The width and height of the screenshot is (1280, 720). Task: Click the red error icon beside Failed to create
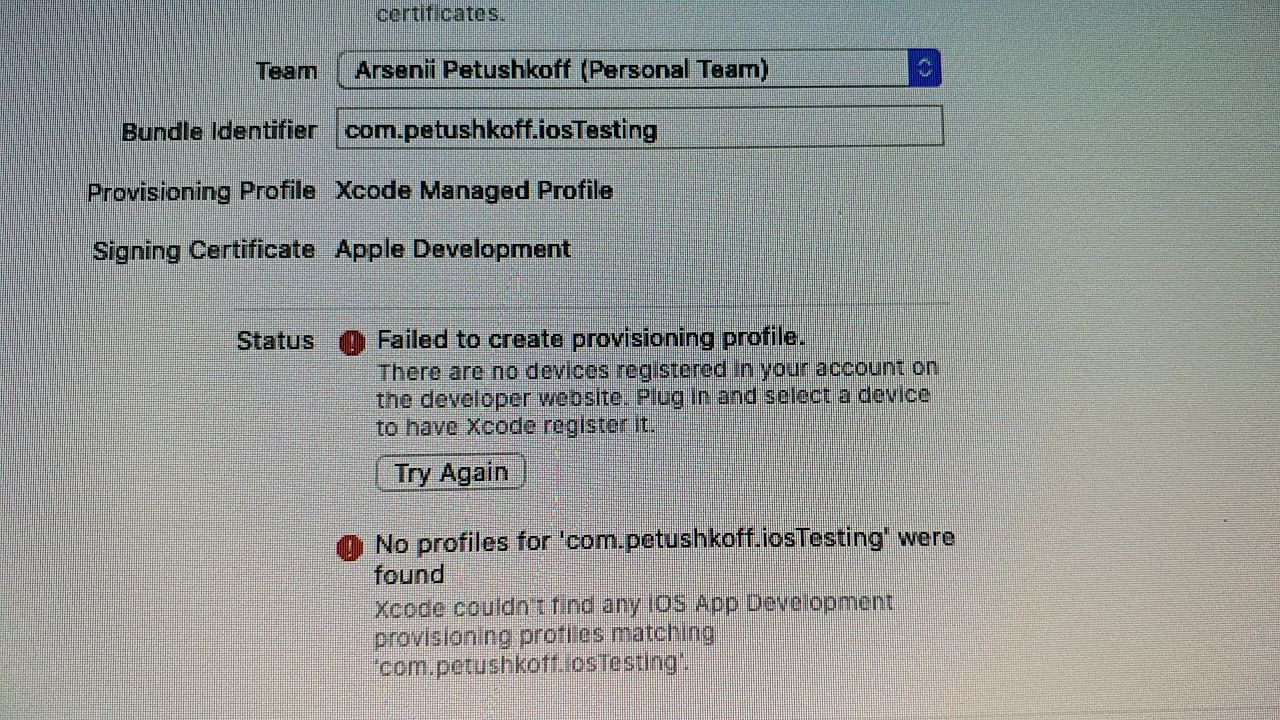(352, 343)
